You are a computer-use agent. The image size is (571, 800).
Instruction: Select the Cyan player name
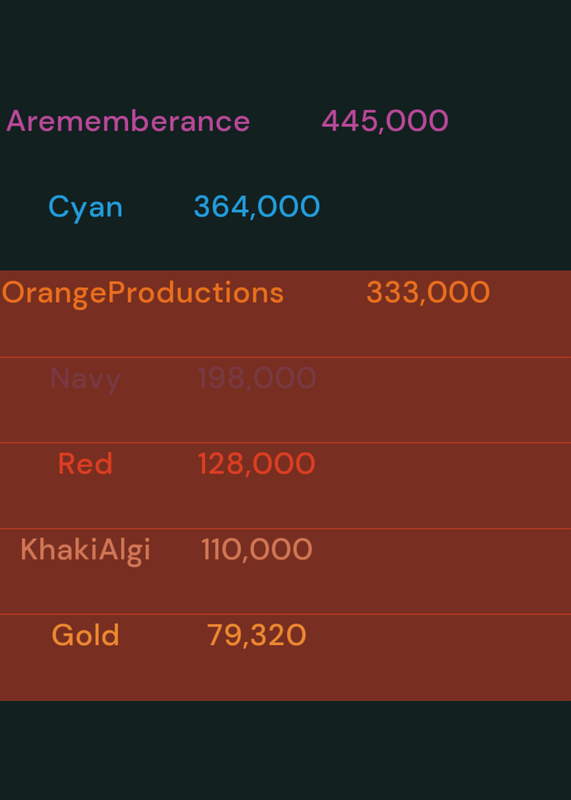86,207
